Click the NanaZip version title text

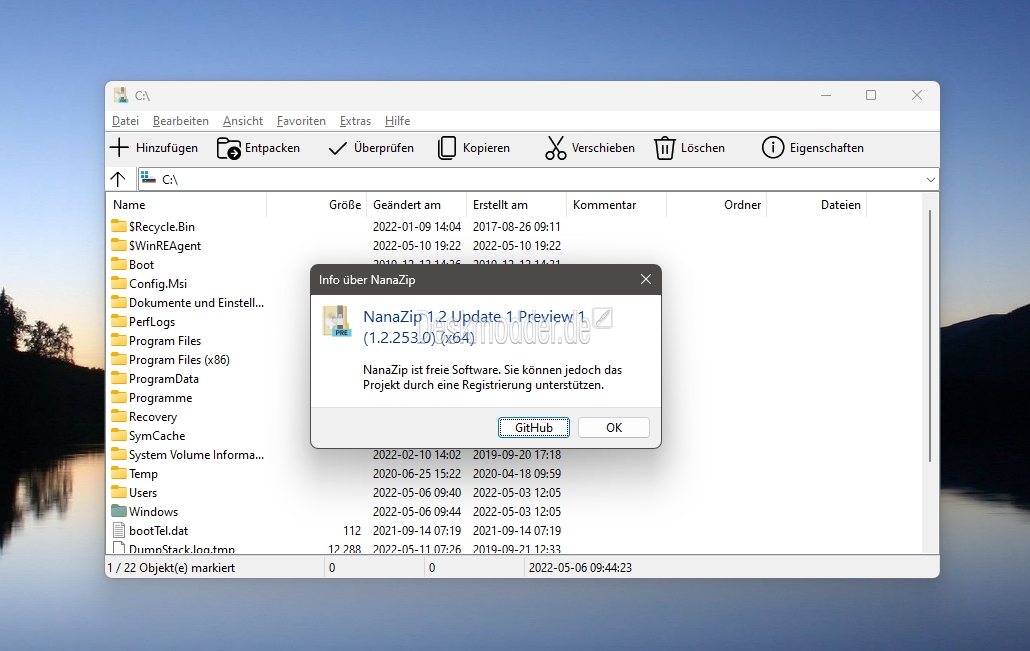[474, 326]
